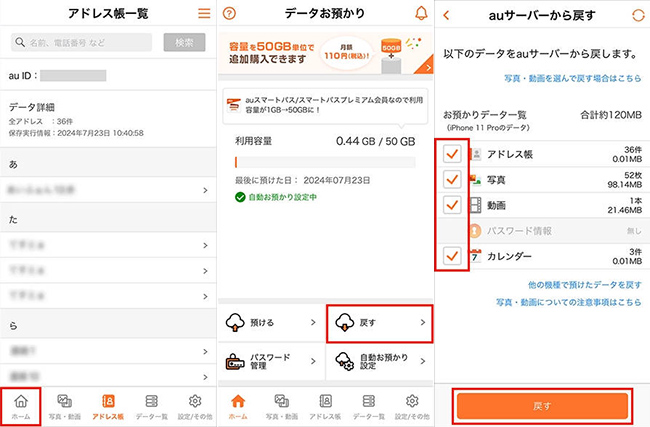Tap ホーム tab in データお預かり screen

[x=238, y=407]
